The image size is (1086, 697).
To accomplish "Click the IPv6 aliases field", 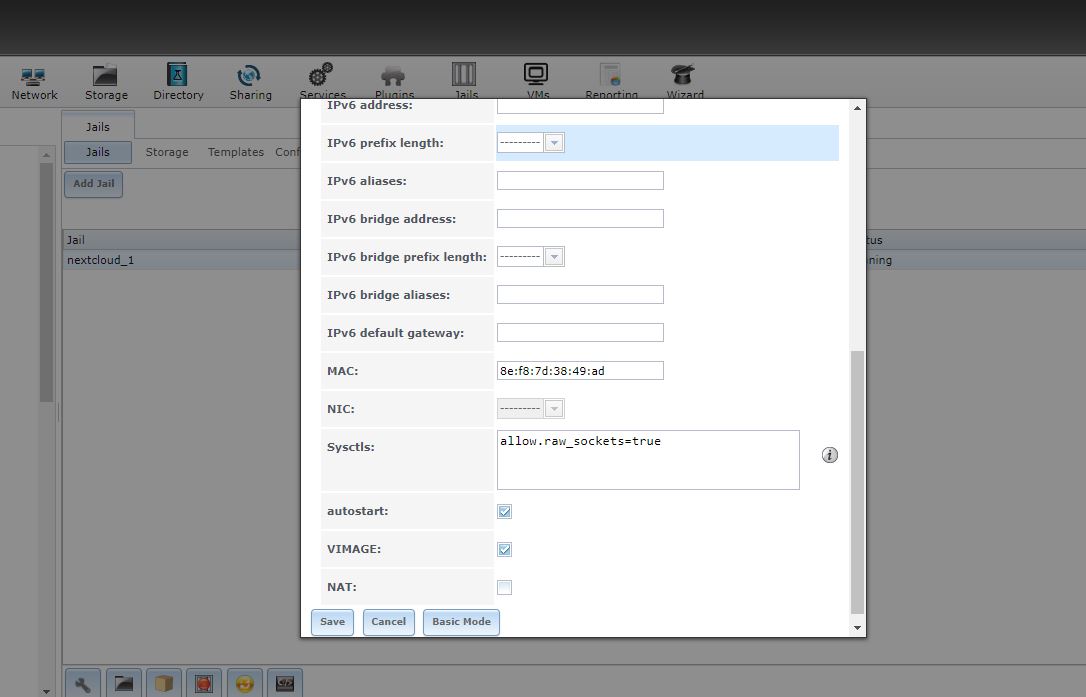I will point(580,181).
